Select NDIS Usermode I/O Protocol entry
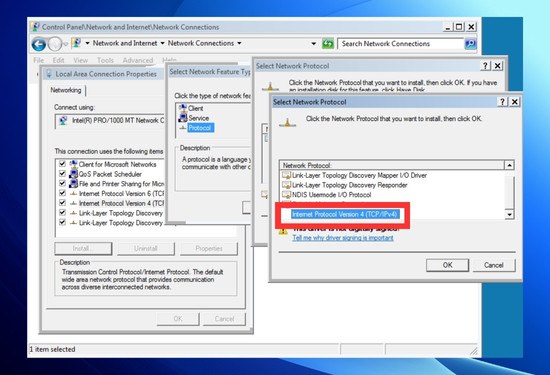550x375 pixels. (331, 194)
